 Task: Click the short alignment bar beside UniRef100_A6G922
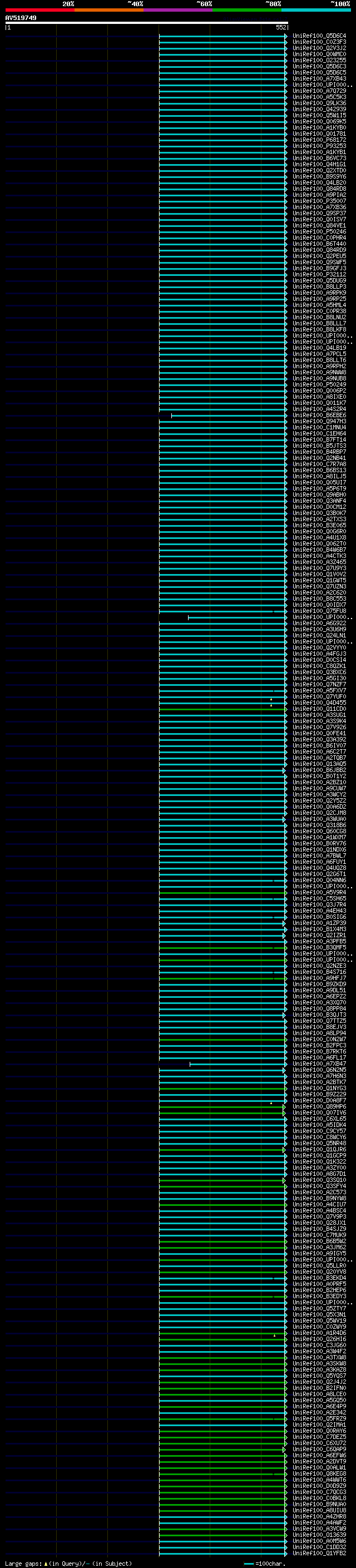(238, 617)
